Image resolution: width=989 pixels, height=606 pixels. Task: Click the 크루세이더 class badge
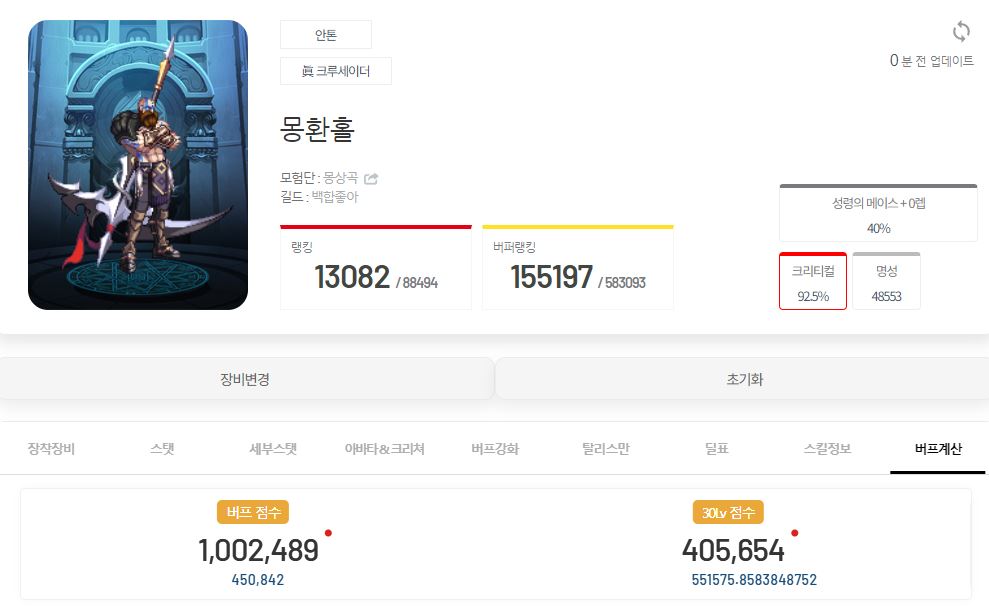[x=336, y=71]
